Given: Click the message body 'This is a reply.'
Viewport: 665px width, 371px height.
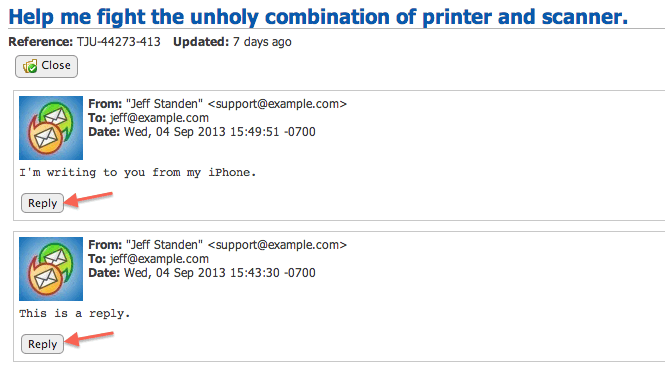Looking at the screenshot, I should [x=75, y=314].
